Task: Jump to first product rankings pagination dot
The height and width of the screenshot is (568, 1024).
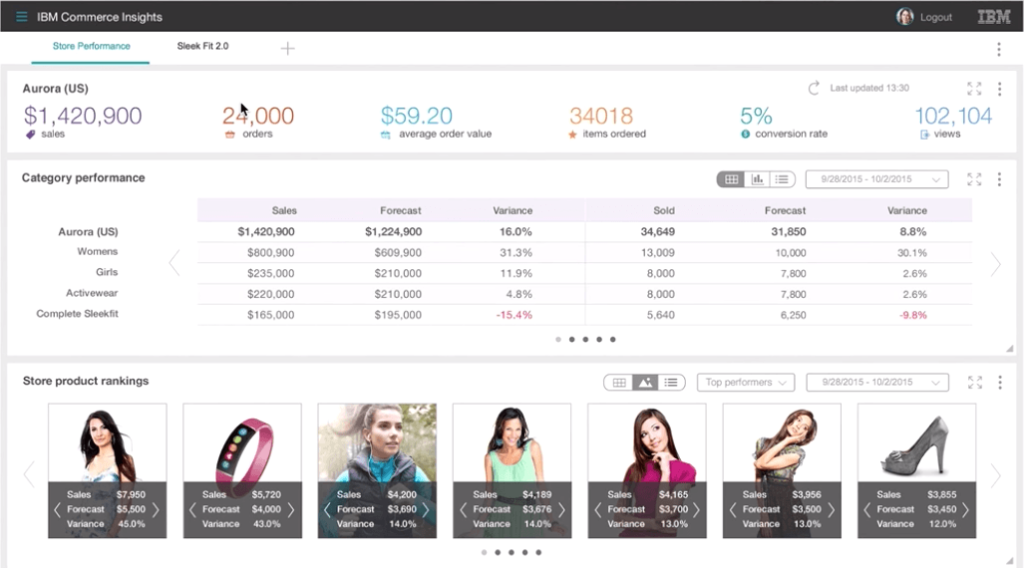Action: [484, 552]
